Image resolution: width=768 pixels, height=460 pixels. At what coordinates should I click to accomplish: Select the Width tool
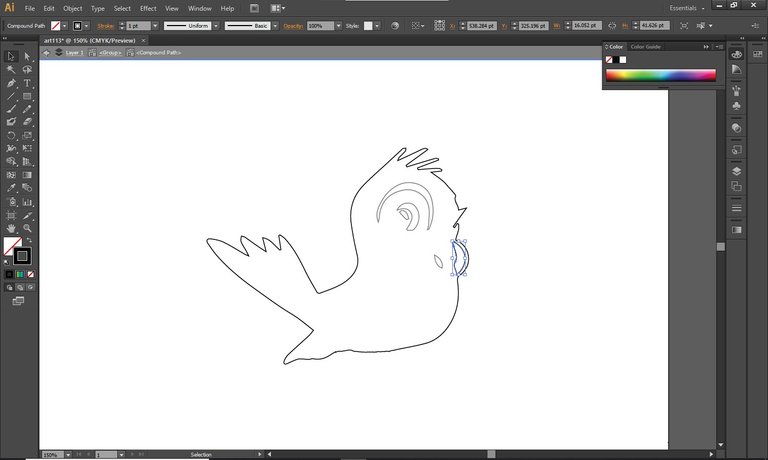pyautogui.click(x=11, y=148)
